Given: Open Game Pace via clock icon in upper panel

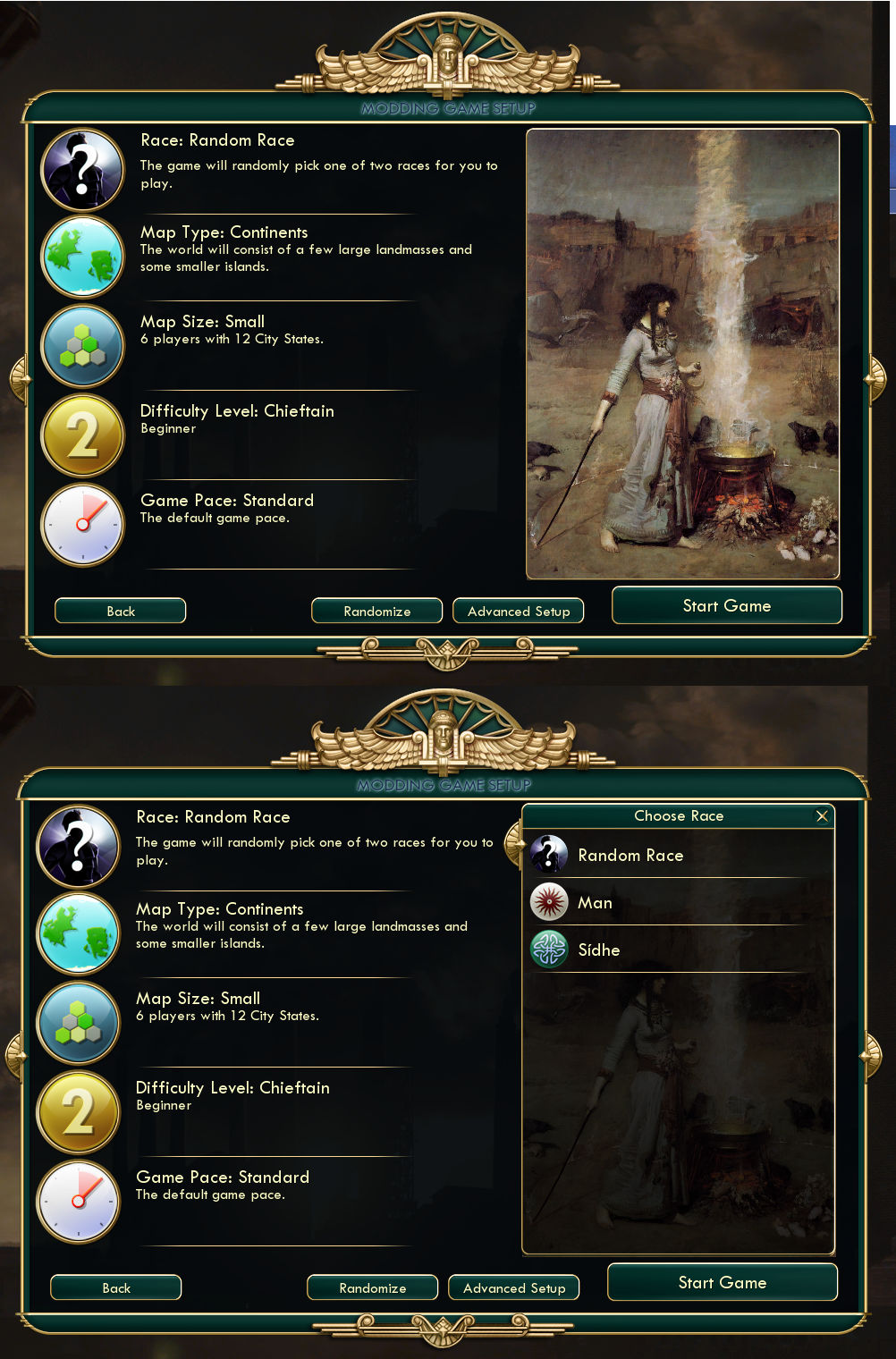Looking at the screenshot, I should [x=82, y=525].
